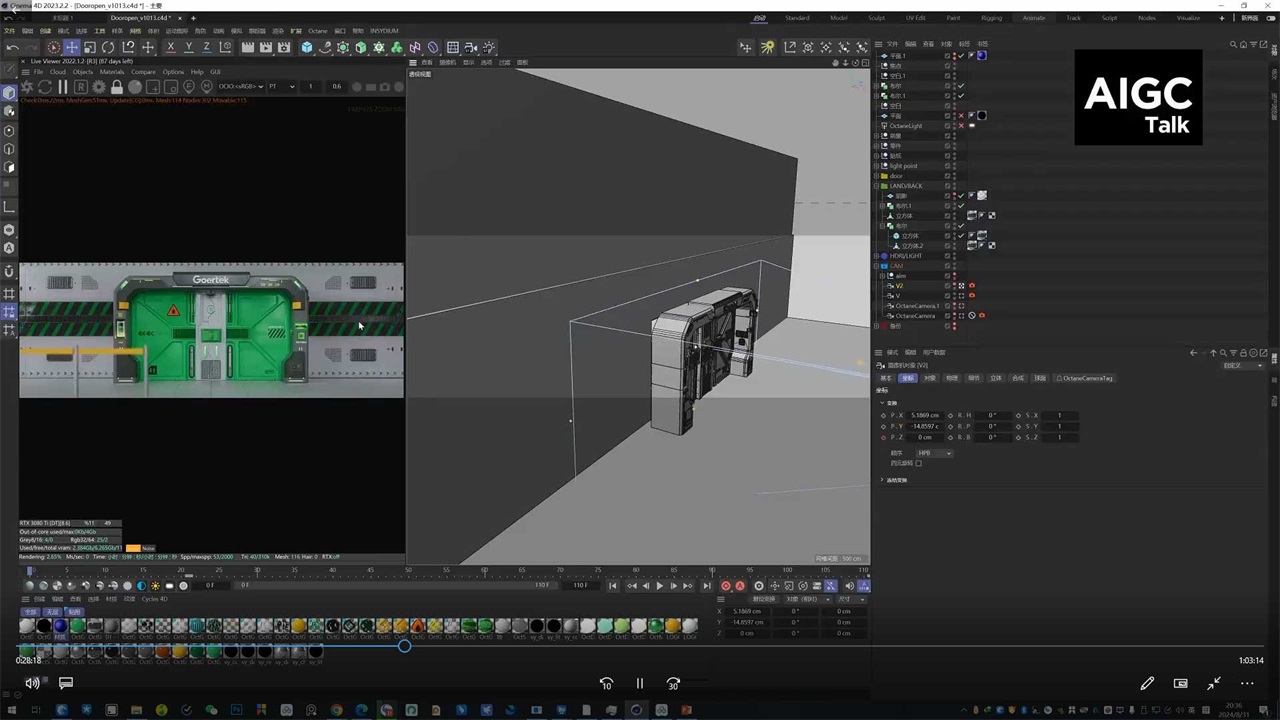The width and height of the screenshot is (1280, 720).
Task: Collapse the LAND/BACK group
Action: click(x=877, y=186)
